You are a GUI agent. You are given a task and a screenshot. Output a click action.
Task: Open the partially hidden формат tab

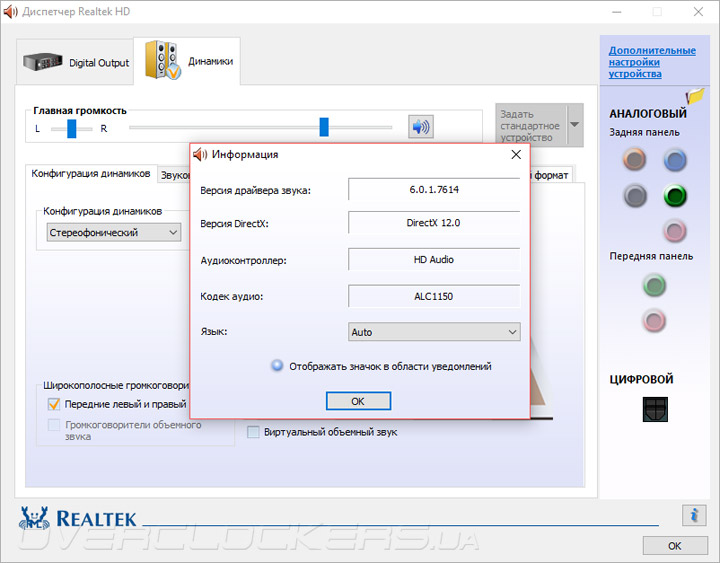point(551,175)
